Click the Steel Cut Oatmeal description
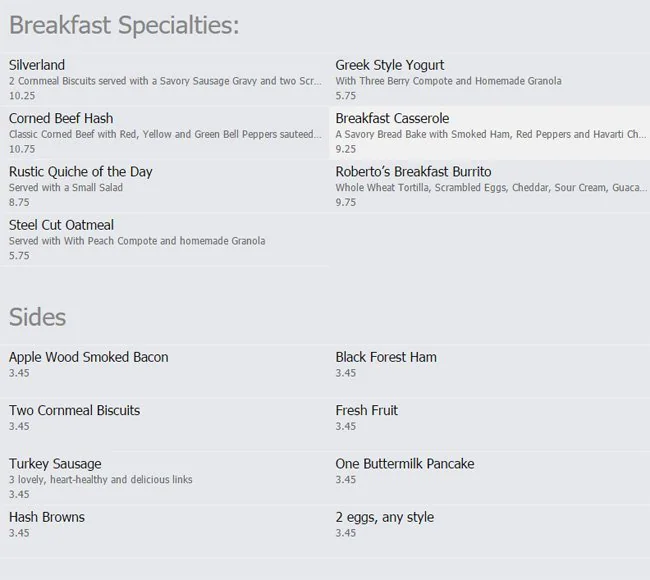Image resolution: width=650 pixels, height=580 pixels. coord(137,241)
